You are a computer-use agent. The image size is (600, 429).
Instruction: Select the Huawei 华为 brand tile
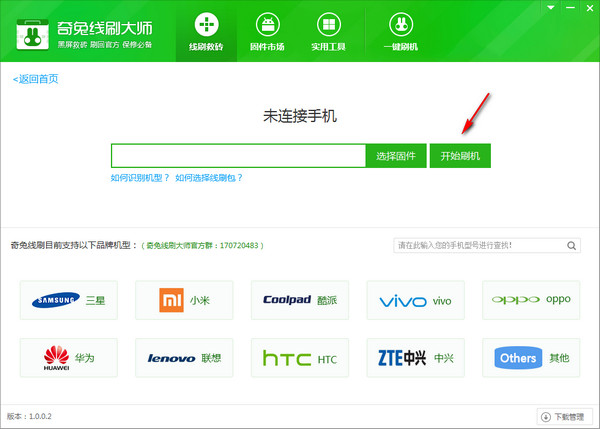[x=69, y=357]
